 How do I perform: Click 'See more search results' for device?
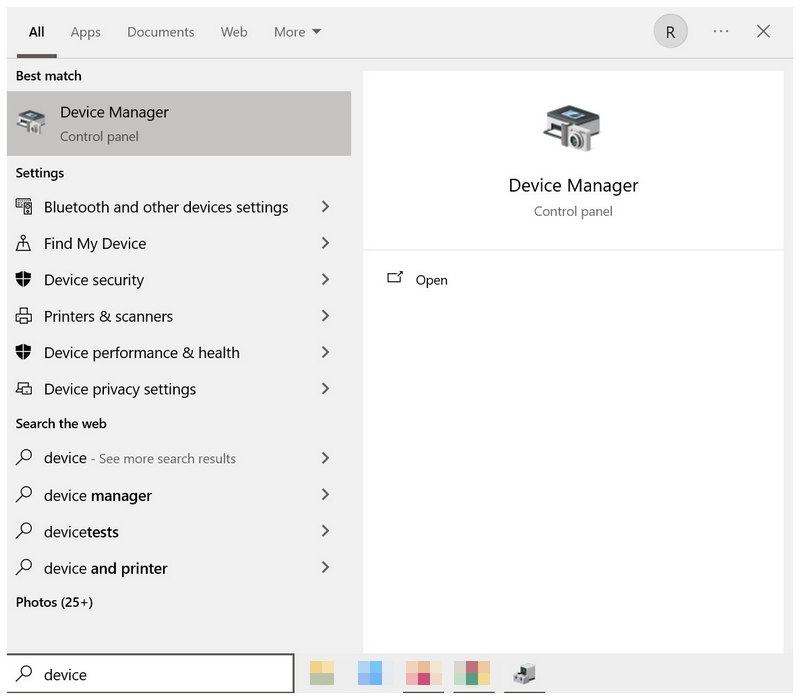point(166,458)
